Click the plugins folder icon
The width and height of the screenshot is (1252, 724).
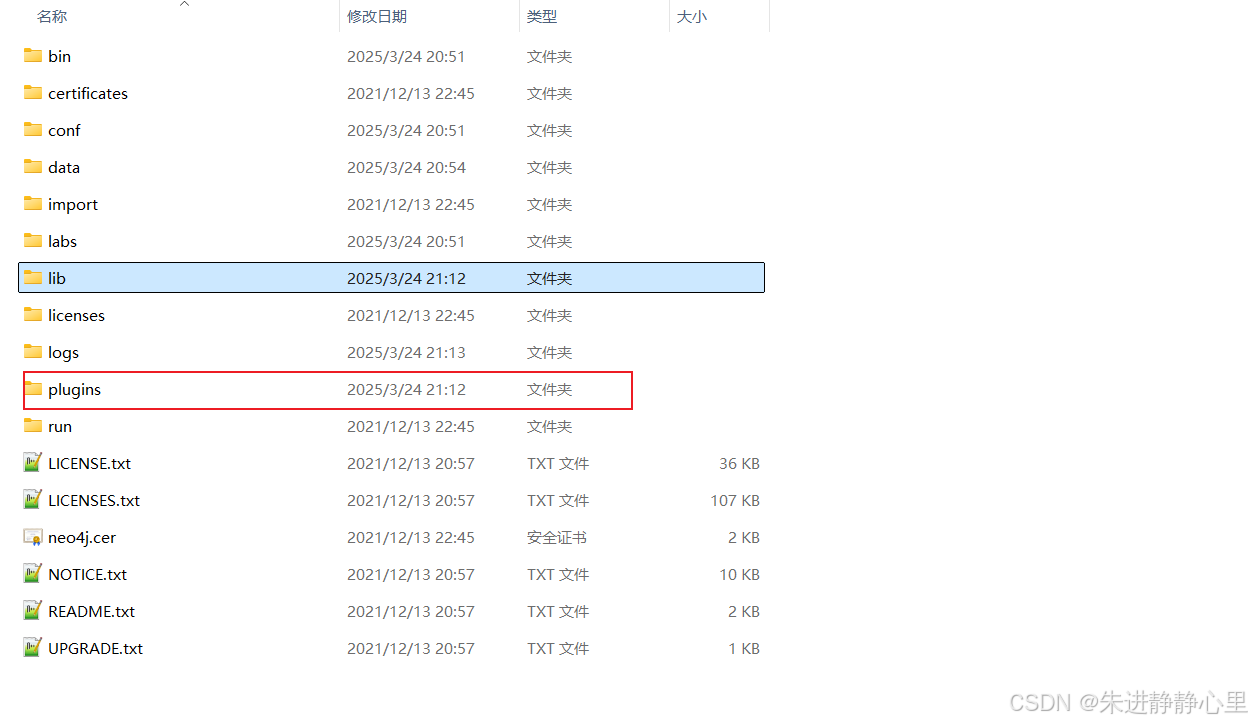[31, 389]
